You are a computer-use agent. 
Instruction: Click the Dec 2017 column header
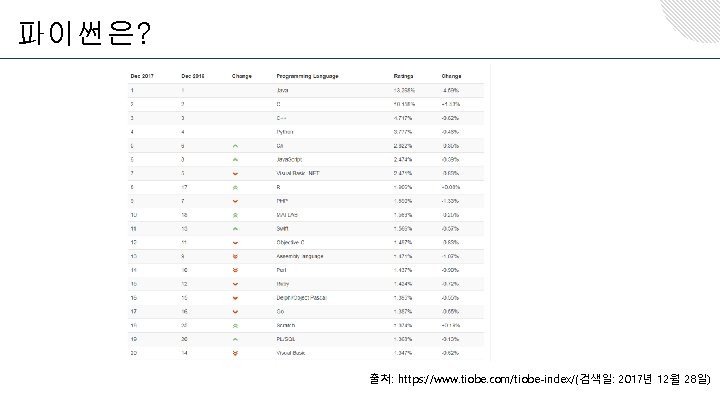(x=141, y=76)
